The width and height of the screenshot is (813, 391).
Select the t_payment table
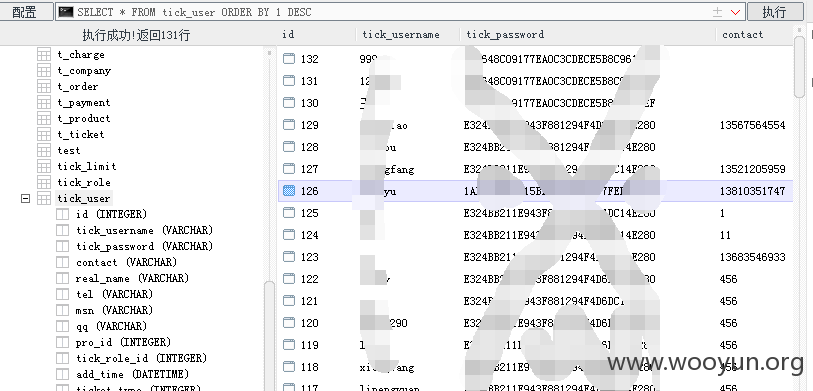83,103
